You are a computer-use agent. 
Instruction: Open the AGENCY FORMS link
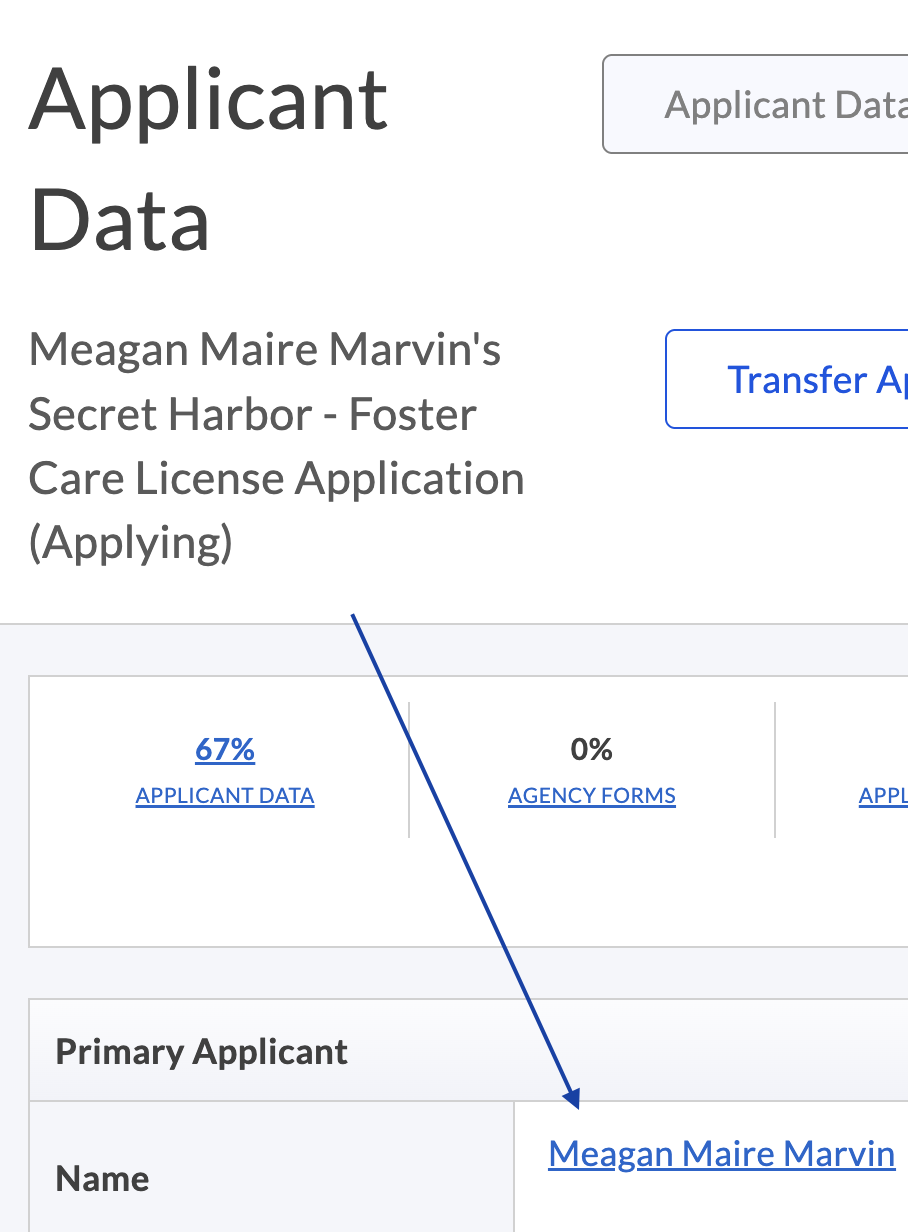[592, 796]
